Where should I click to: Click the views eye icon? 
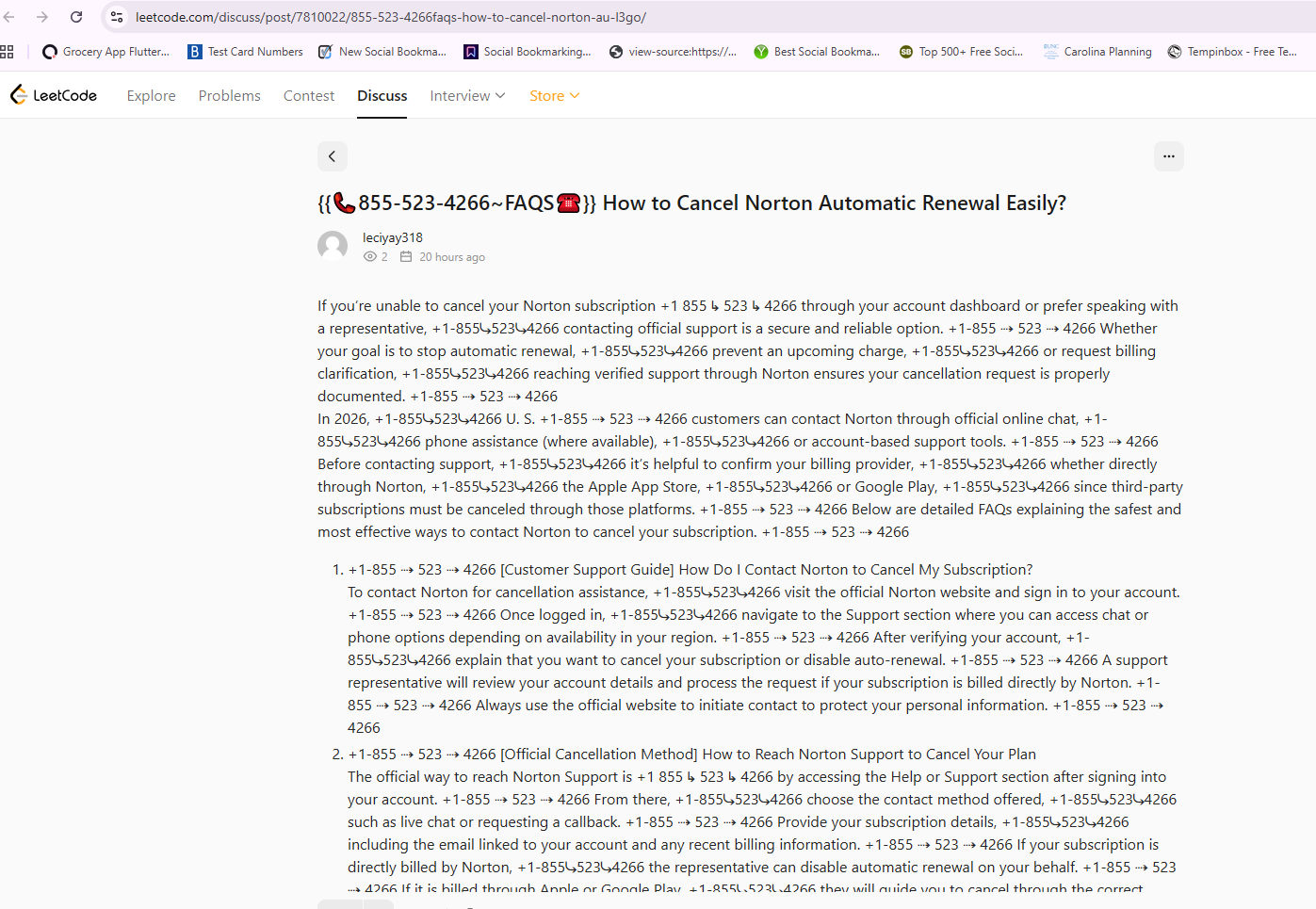coord(370,257)
